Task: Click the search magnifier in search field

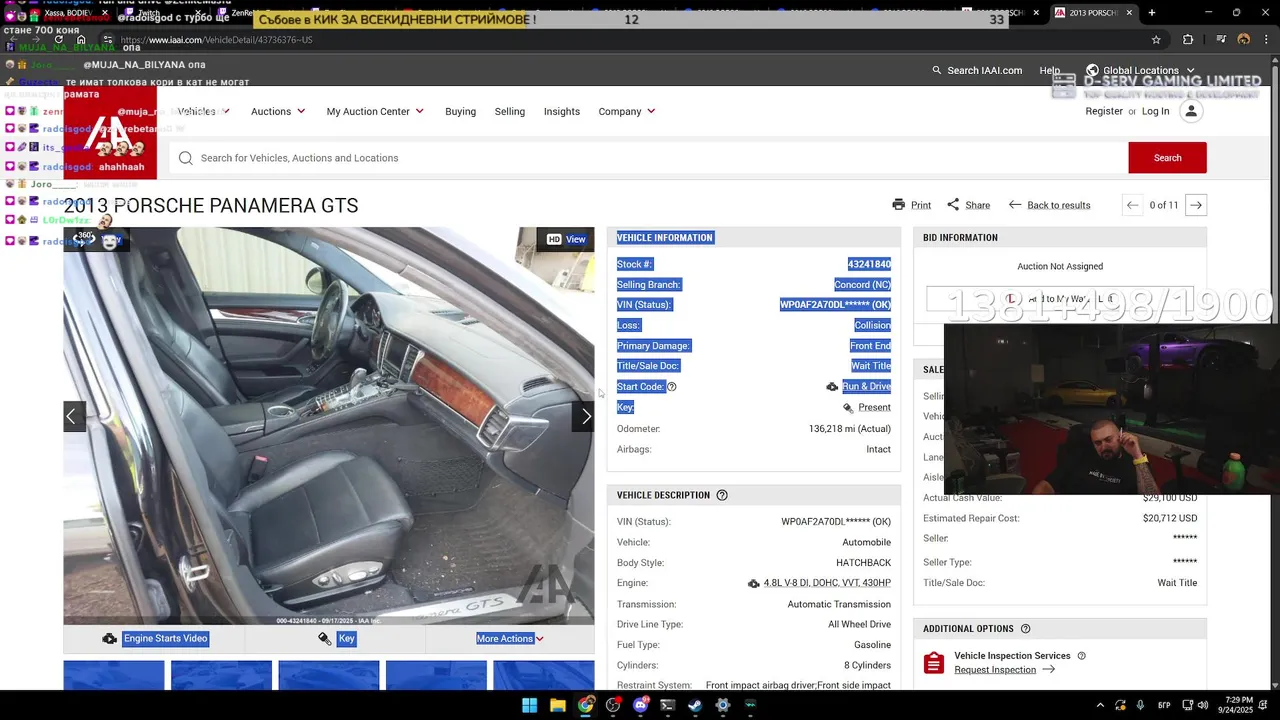Action: pos(185,158)
